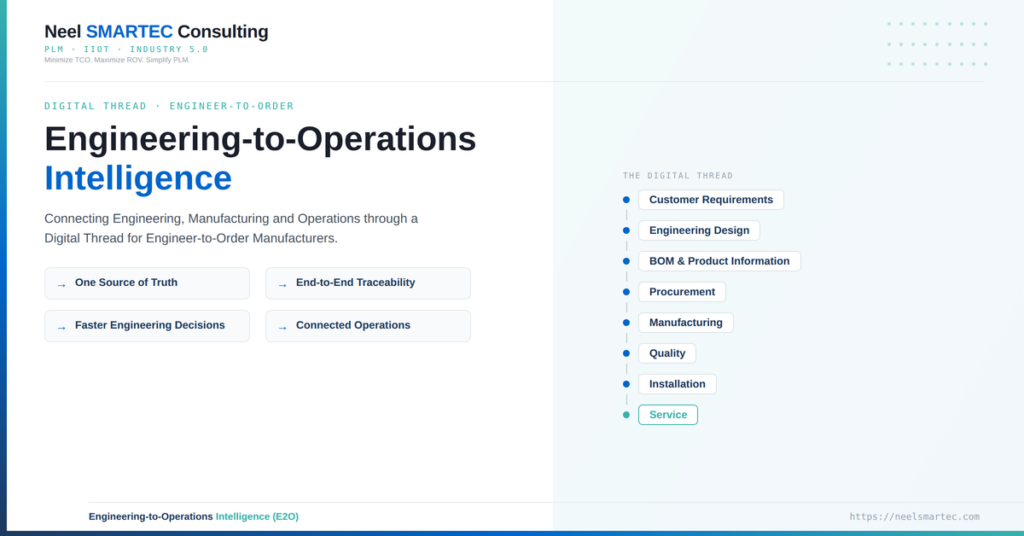Select the BOM & Product Information step
This screenshot has width=1024, height=536.
point(719,261)
